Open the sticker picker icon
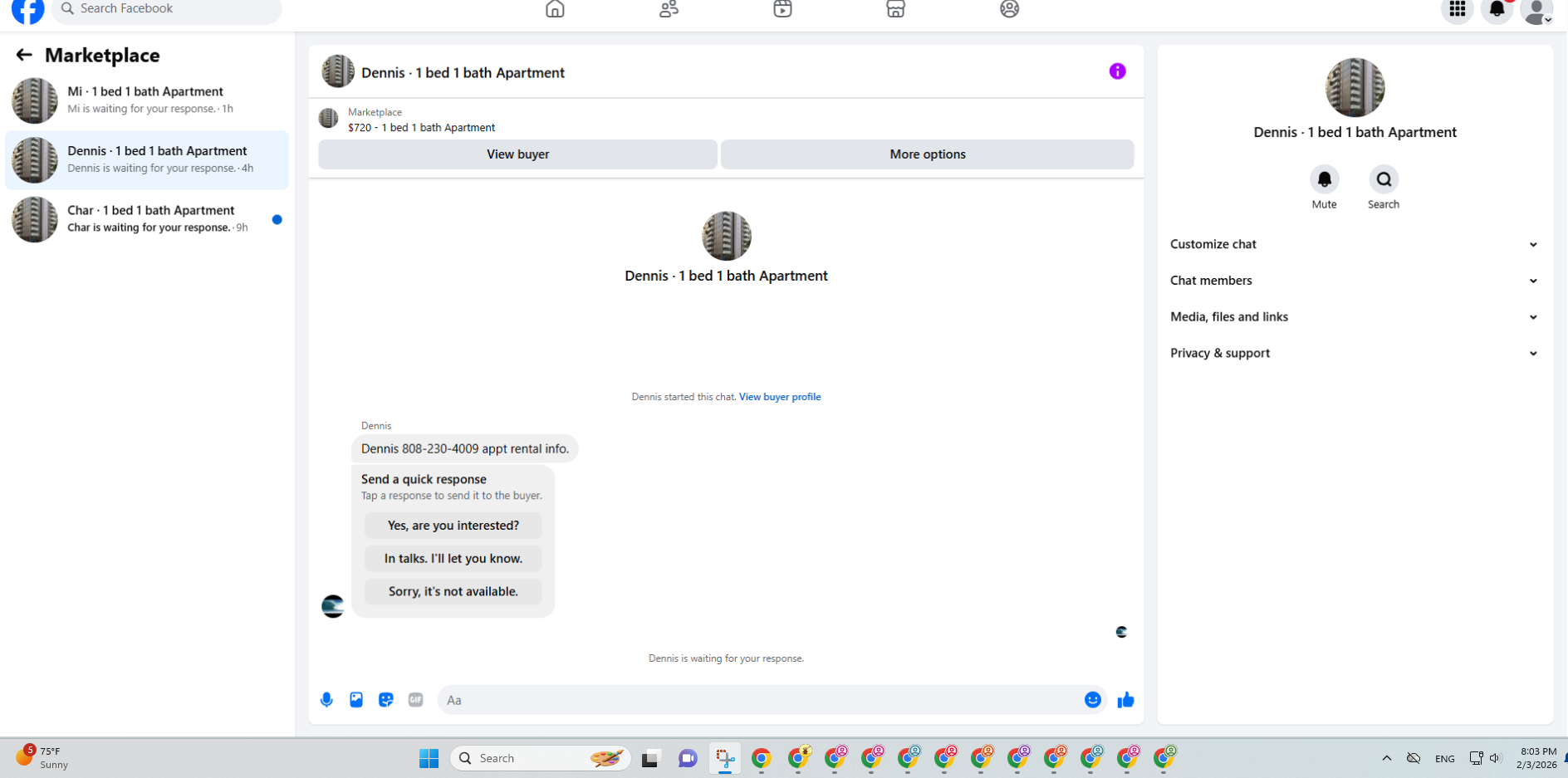 (x=386, y=700)
